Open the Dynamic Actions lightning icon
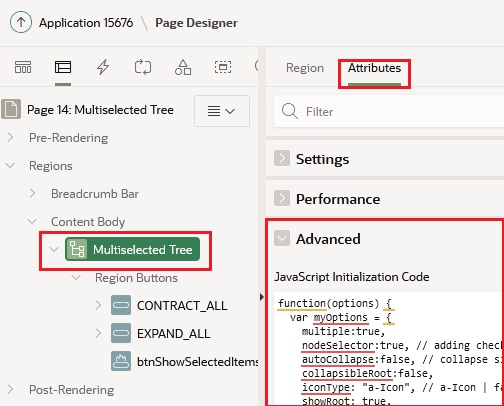Viewport: 504px width, 406px height. [103, 67]
